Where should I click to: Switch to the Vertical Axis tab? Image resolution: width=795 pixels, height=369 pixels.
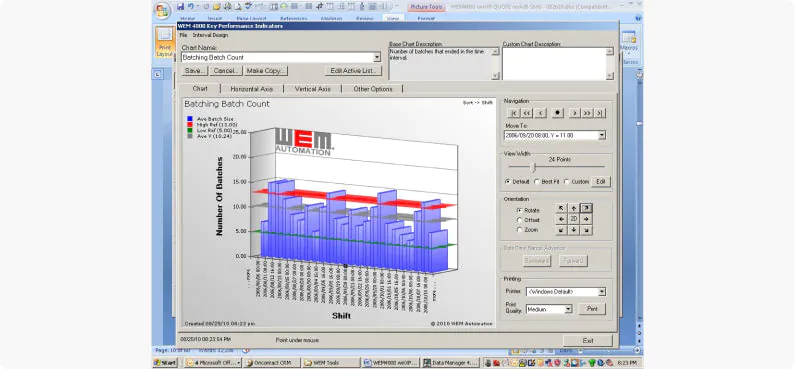click(312, 89)
